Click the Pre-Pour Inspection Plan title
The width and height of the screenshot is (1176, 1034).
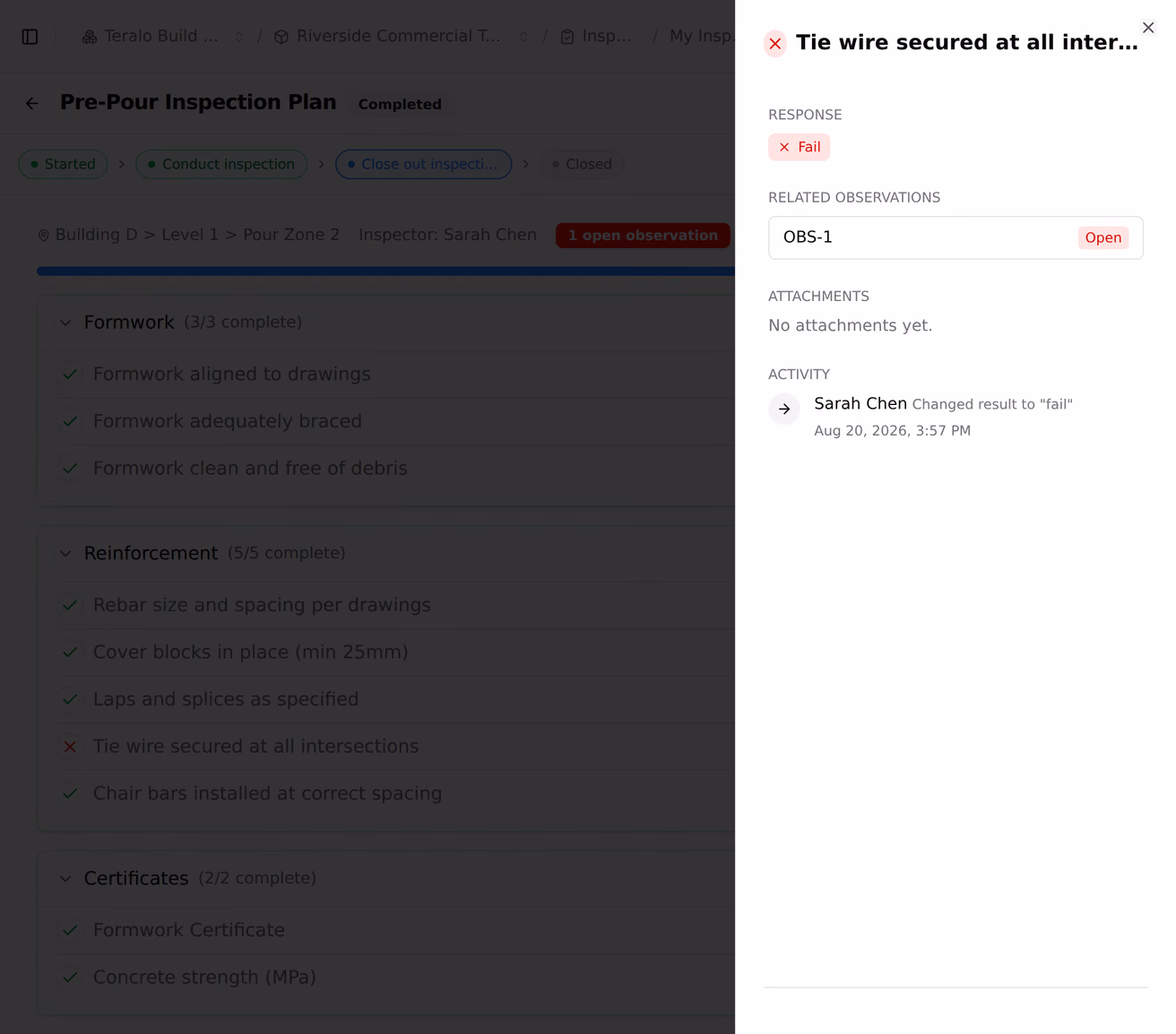[x=198, y=103]
